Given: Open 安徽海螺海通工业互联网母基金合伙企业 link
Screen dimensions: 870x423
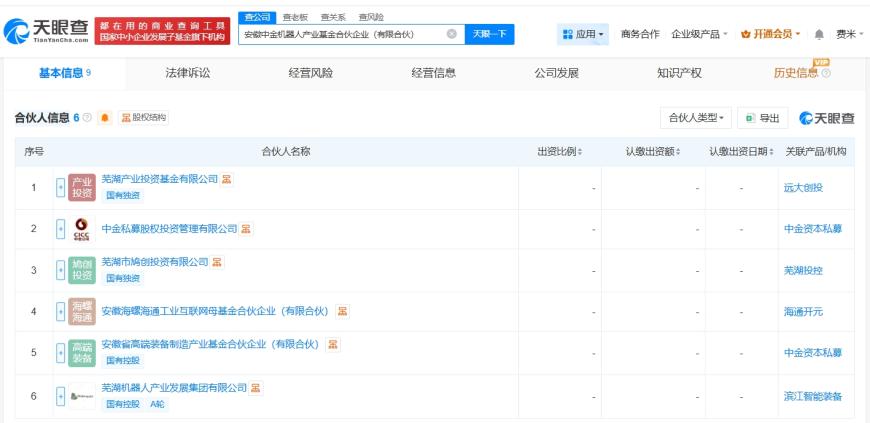Looking at the screenshot, I should tap(215, 311).
